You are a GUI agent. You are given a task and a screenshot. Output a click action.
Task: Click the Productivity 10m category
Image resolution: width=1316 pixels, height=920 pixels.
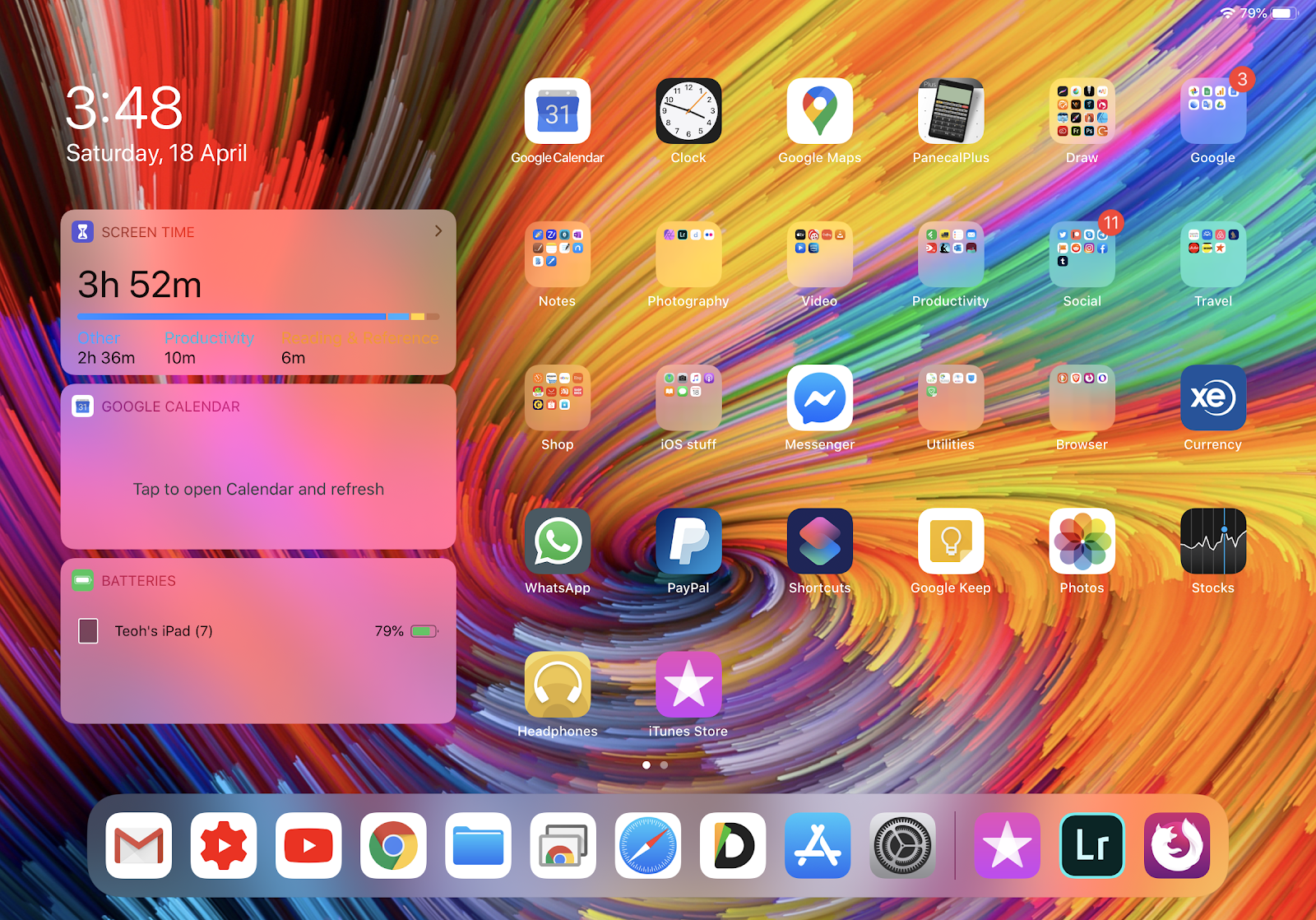(209, 348)
